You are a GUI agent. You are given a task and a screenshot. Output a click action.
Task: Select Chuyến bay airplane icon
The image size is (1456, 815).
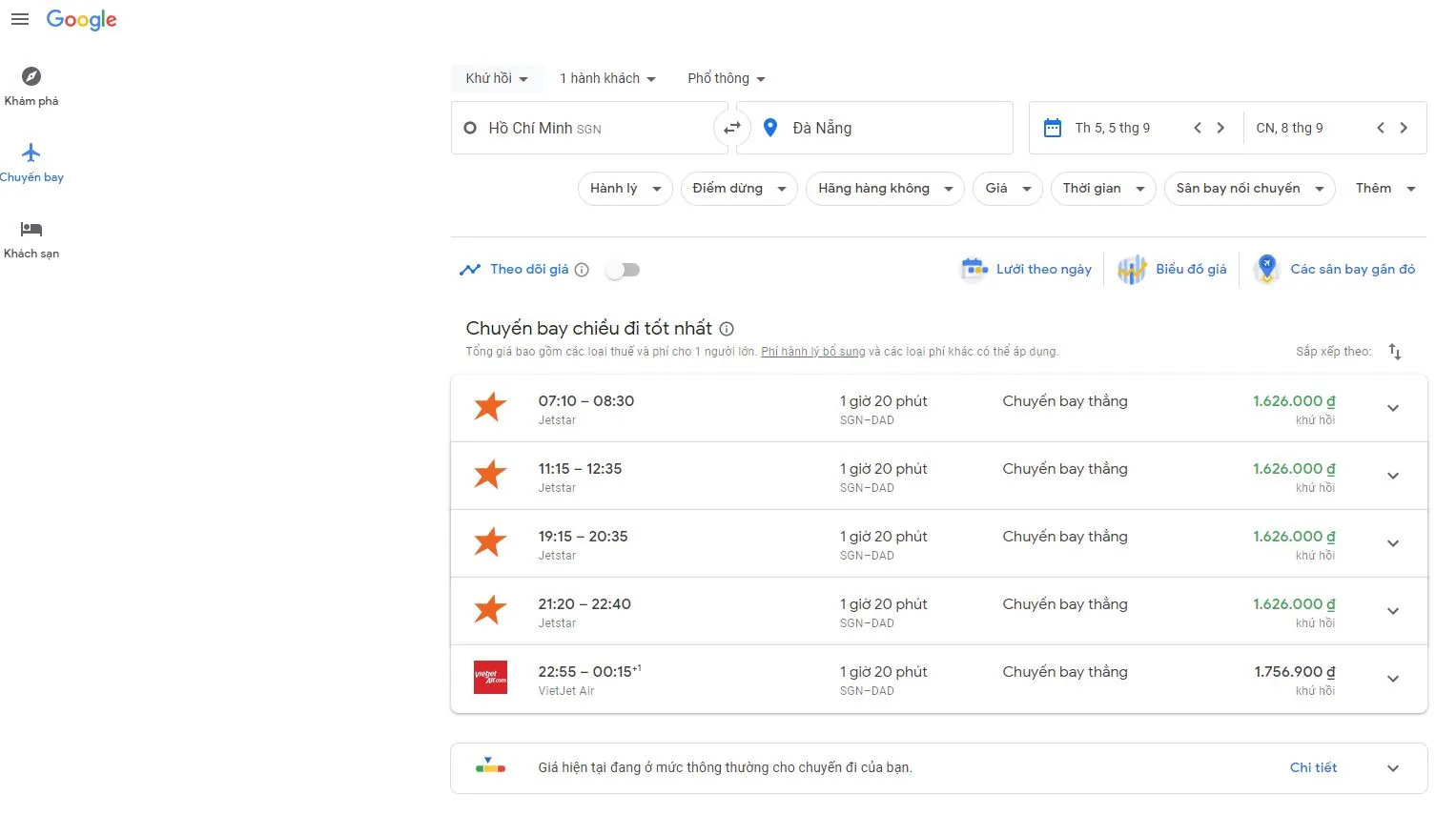[x=31, y=153]
